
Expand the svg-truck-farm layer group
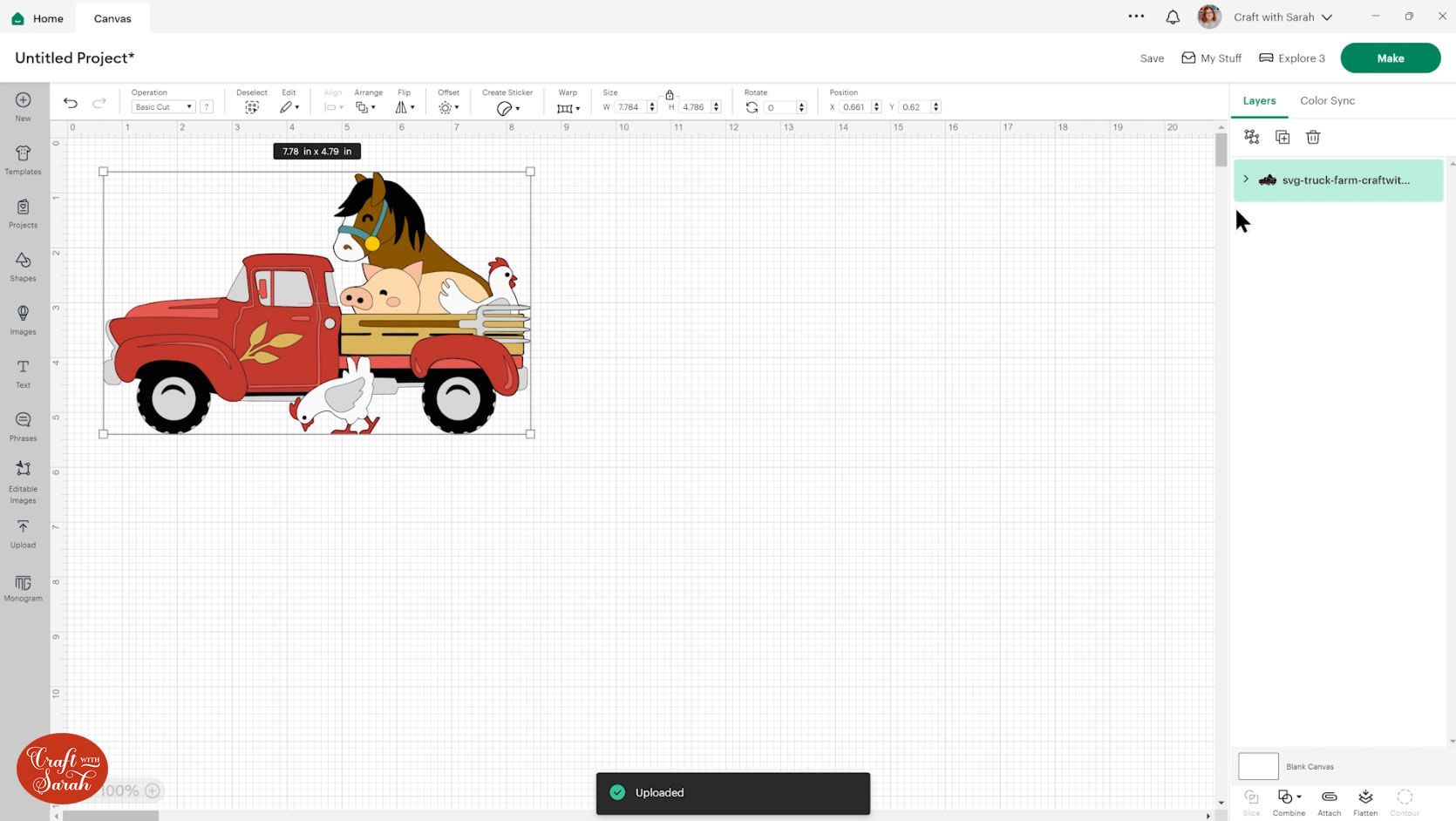[1246, 180]
